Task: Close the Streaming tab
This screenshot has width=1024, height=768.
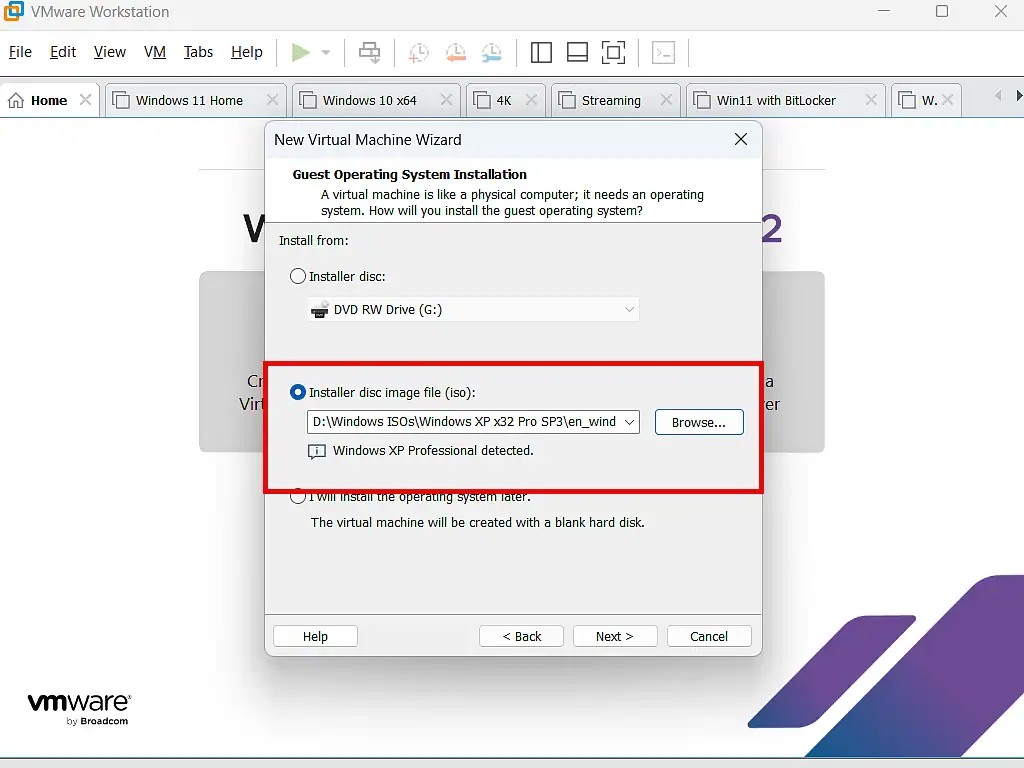Action: tap(666, 100)
